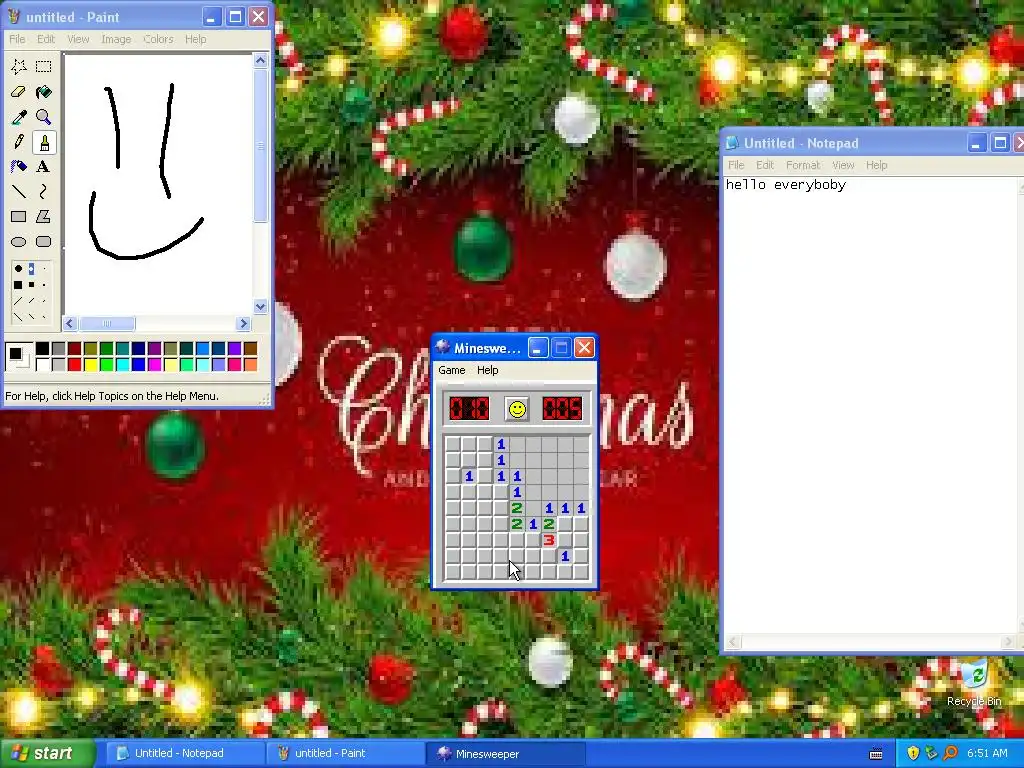Click the Minesweeper mine counter display

(x=469, y=409)
